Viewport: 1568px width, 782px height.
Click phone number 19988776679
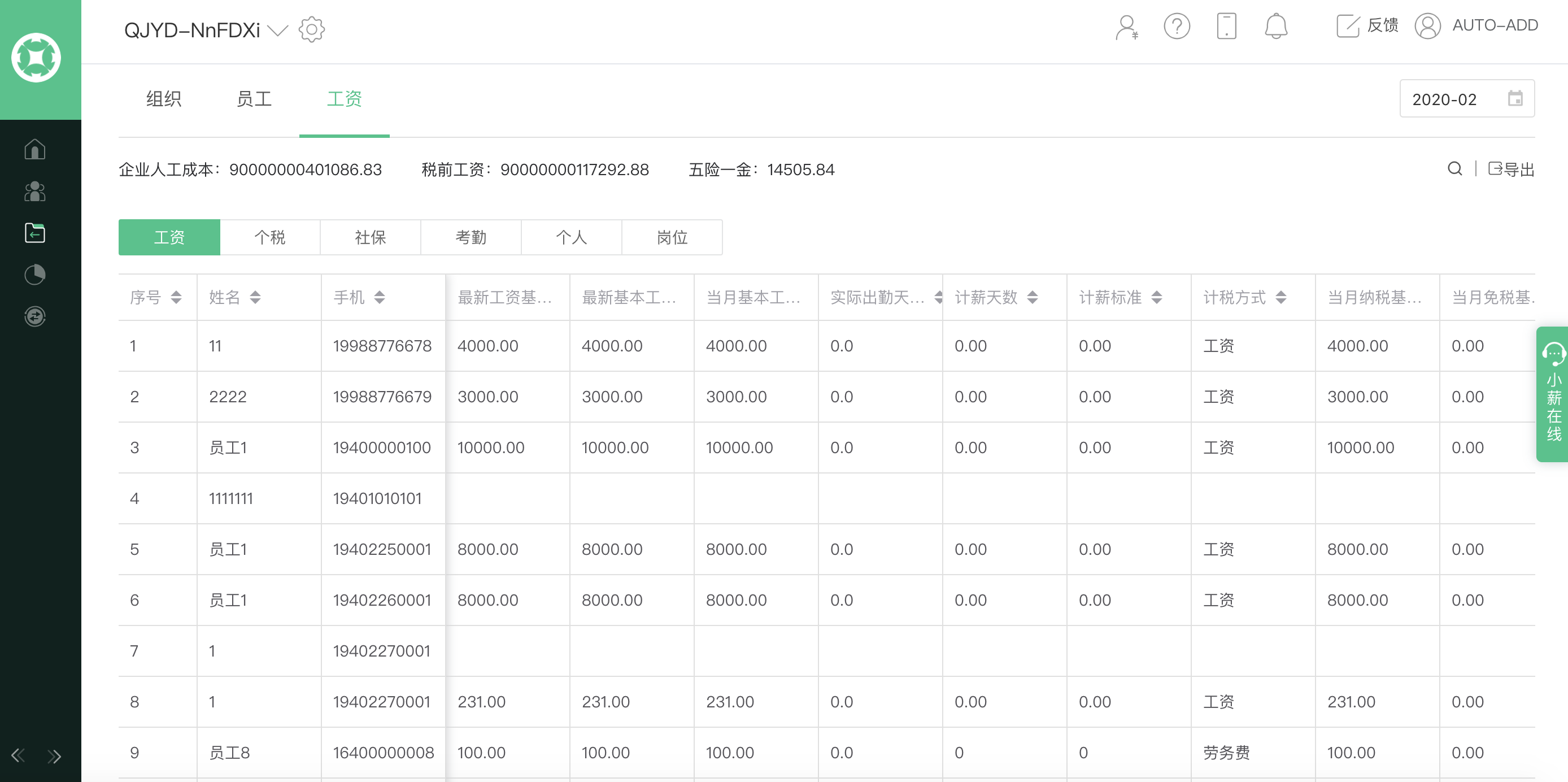pos(382,397)
